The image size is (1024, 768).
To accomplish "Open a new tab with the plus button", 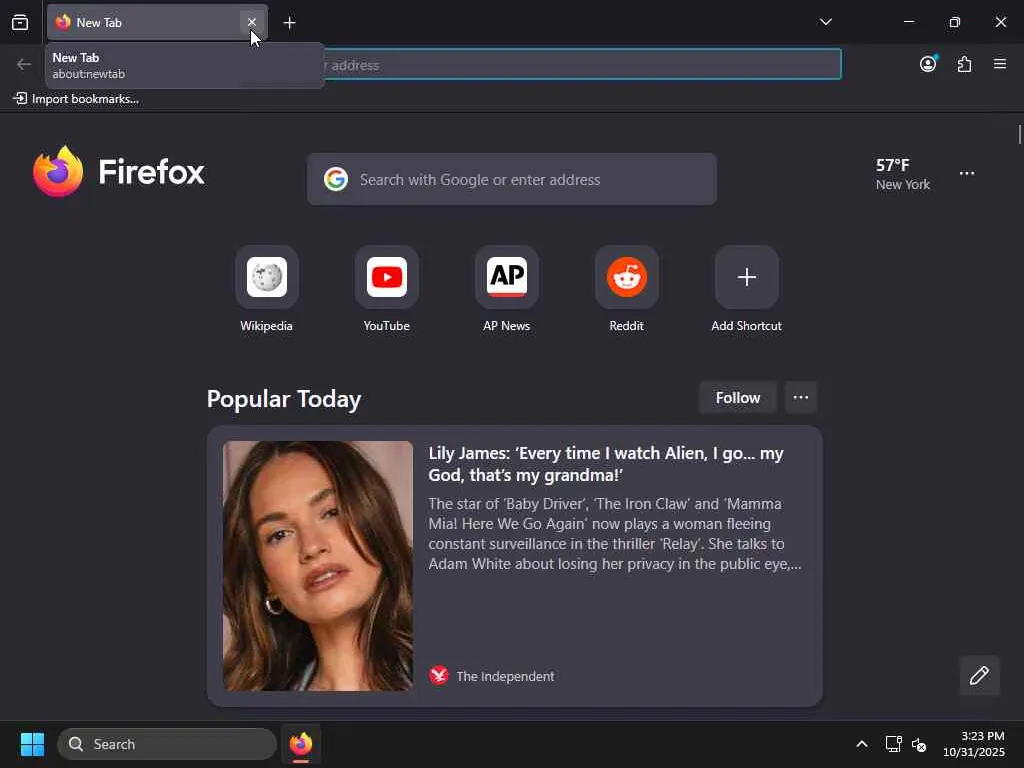I will pos(289,23).
